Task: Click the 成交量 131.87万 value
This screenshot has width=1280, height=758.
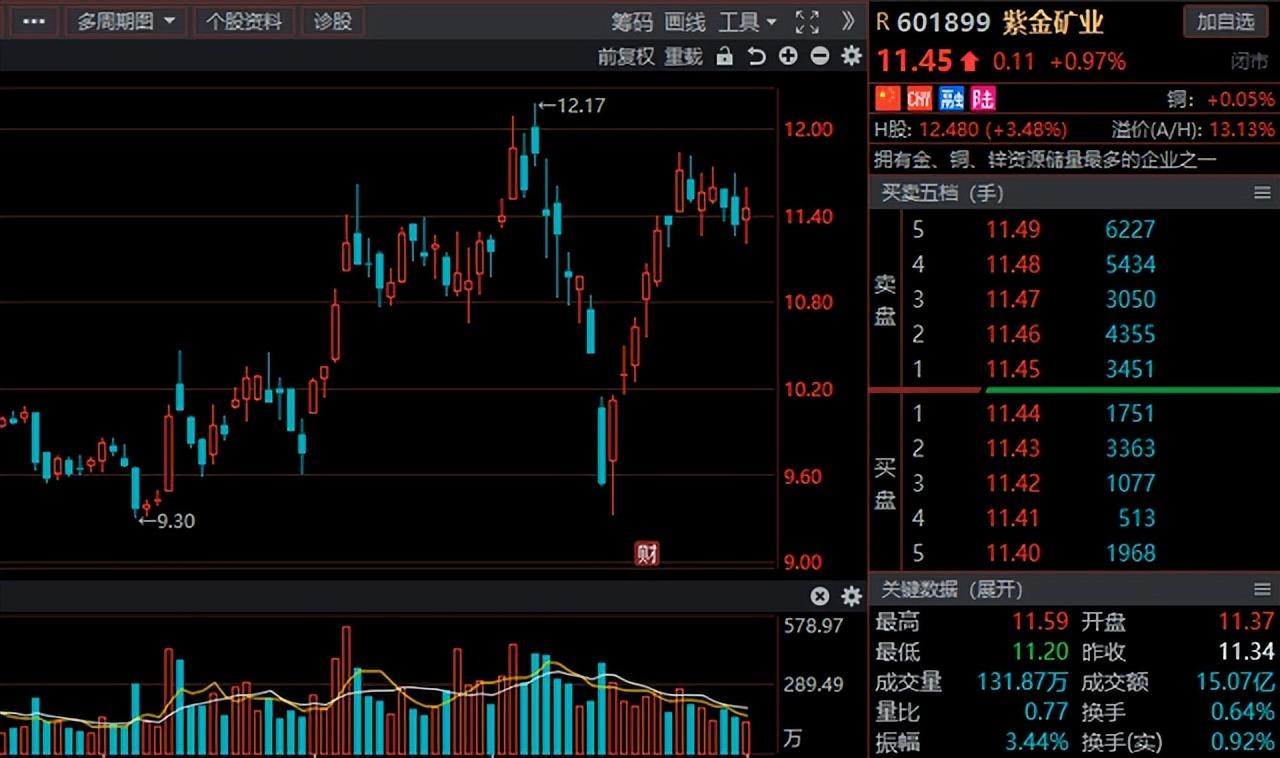Action: [1022, 683]
